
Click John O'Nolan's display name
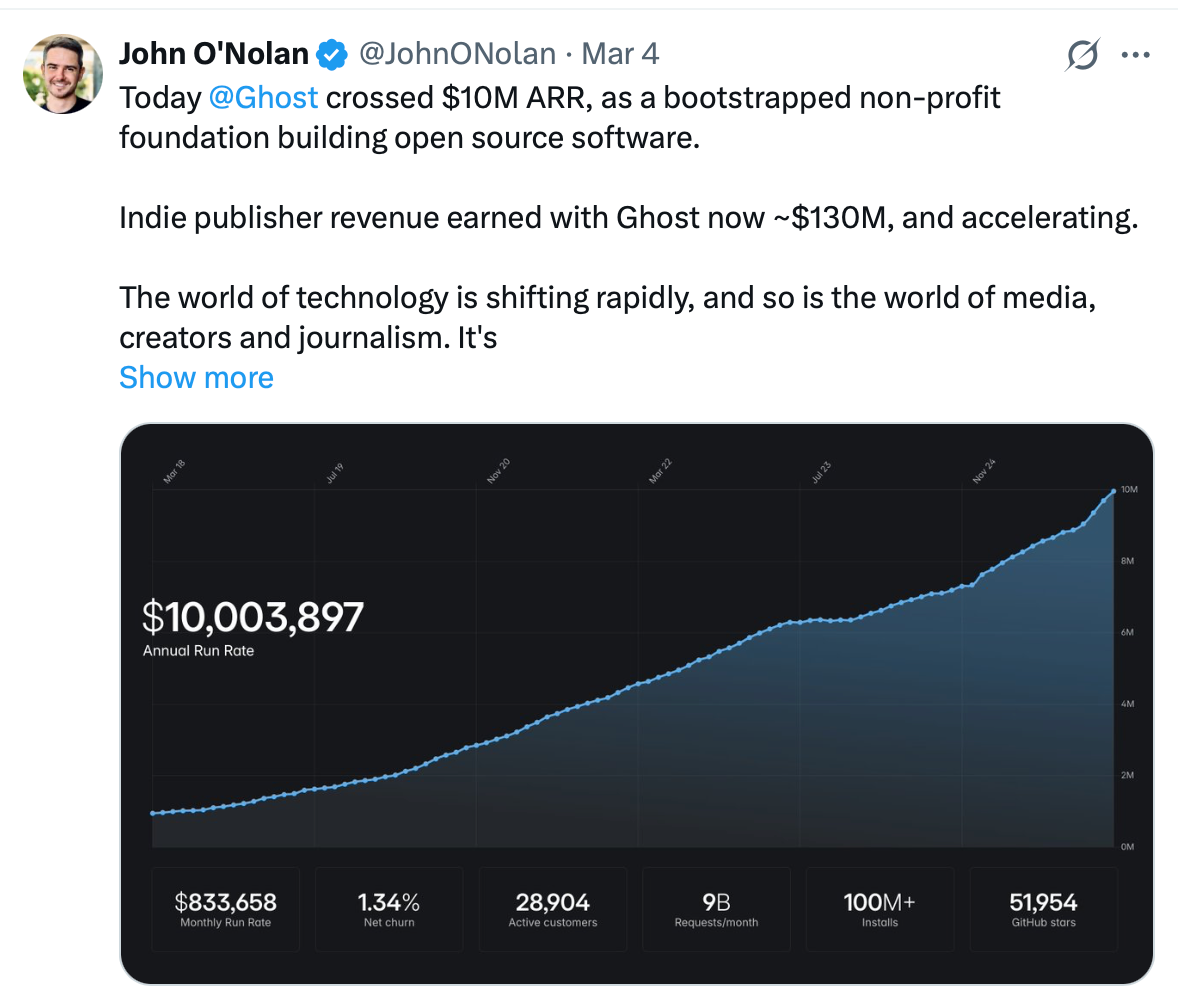click(213, 54)
